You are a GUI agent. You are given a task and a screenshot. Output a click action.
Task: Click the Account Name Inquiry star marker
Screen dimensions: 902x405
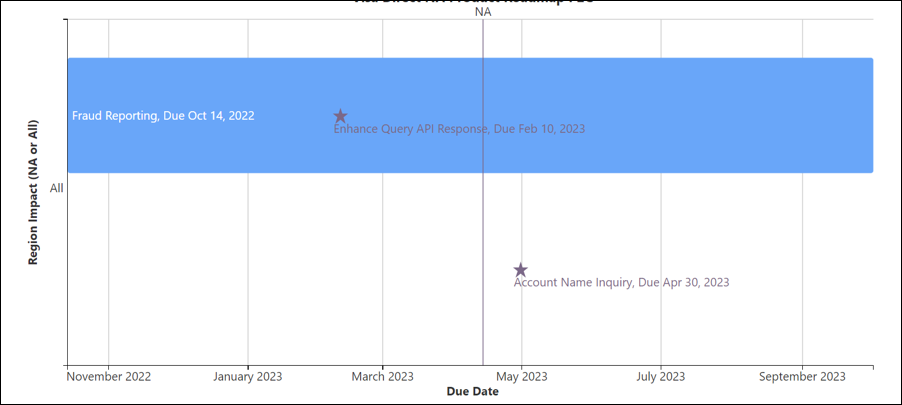(x=521, y=269)
